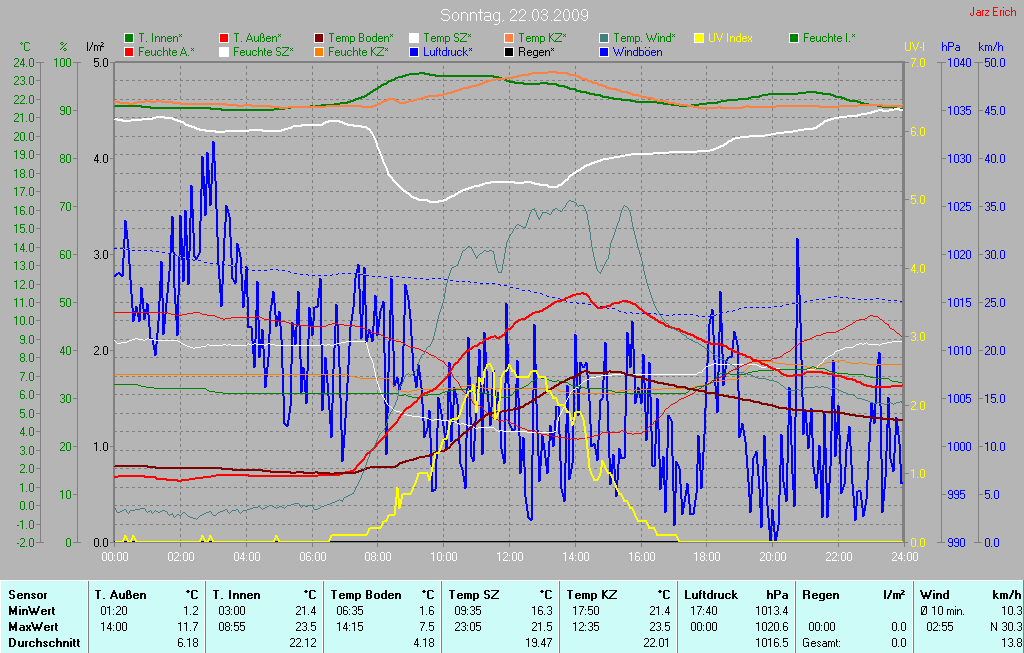This screenshot has height=653, width=1024.
Task: Click the 'MinWert' row label
Action: tap(31, 611)
